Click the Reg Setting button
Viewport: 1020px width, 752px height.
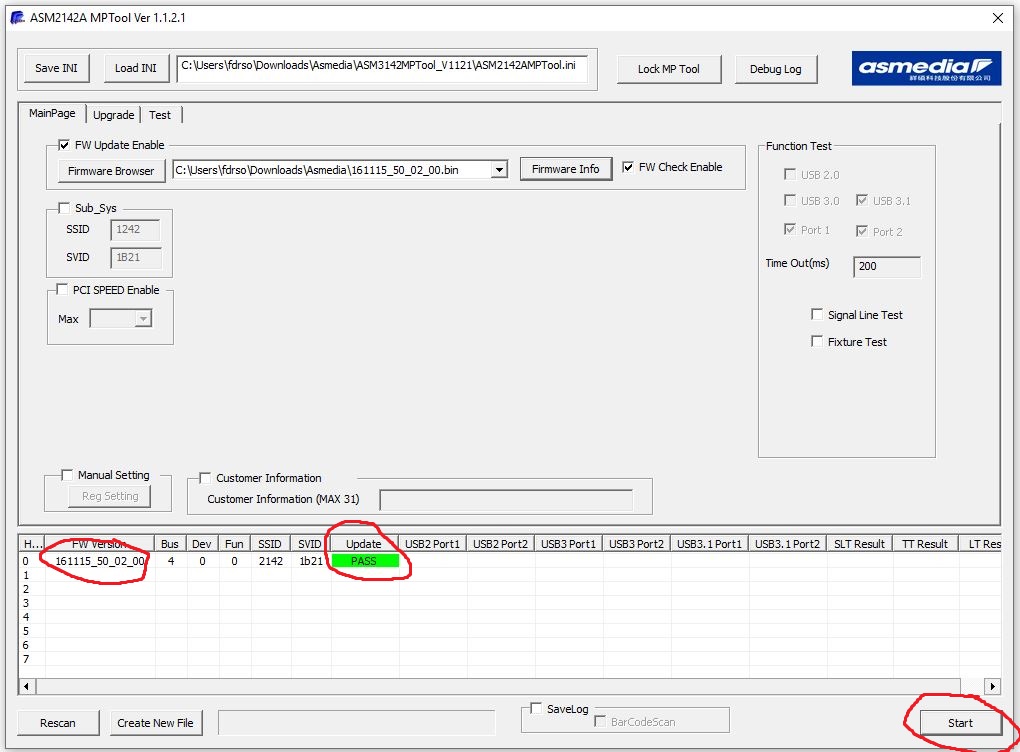(x=110, y=496)
